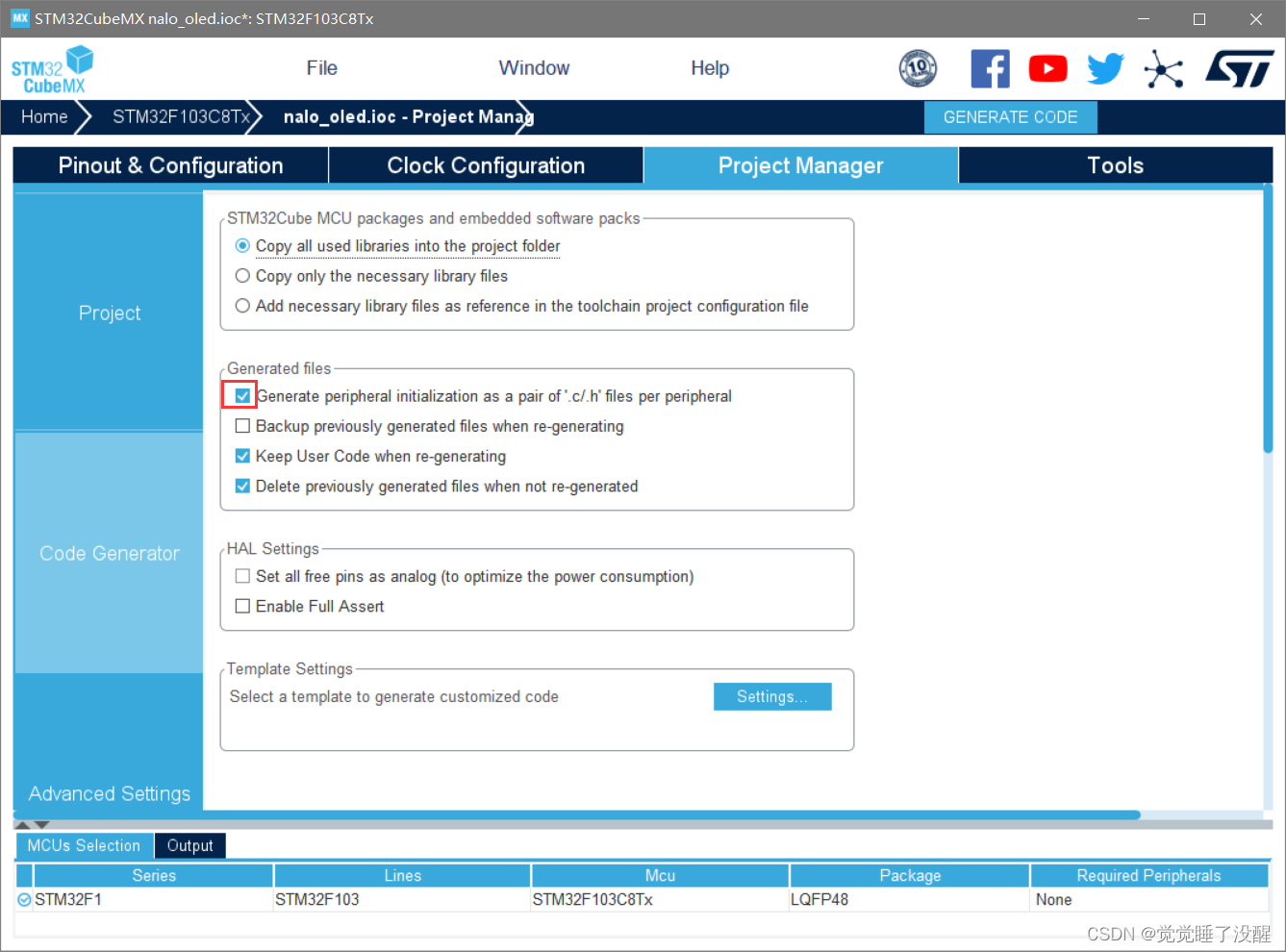Select the Project Manager tab
1286x952 pixels.
click(800, 165)
